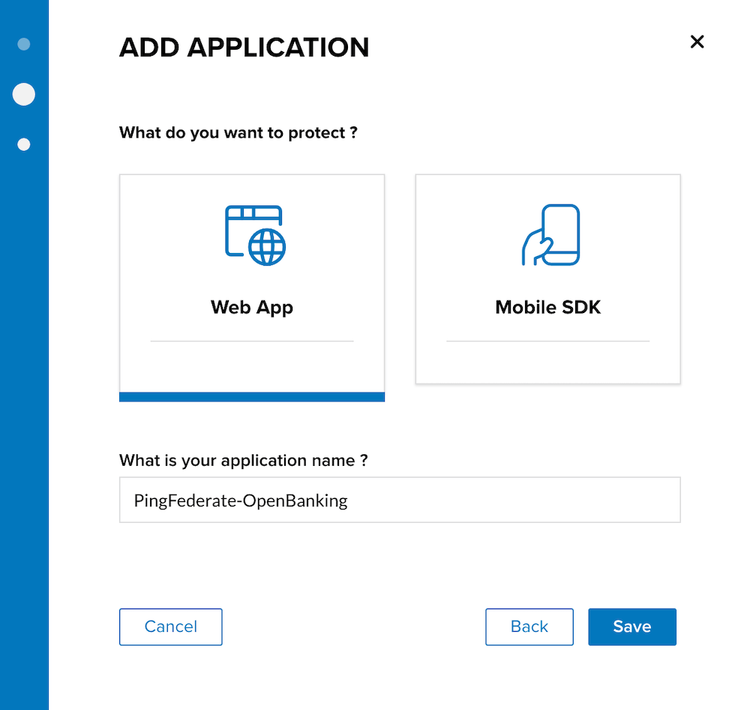
Task: Click the large current step dot
Action: pos(24,94)
